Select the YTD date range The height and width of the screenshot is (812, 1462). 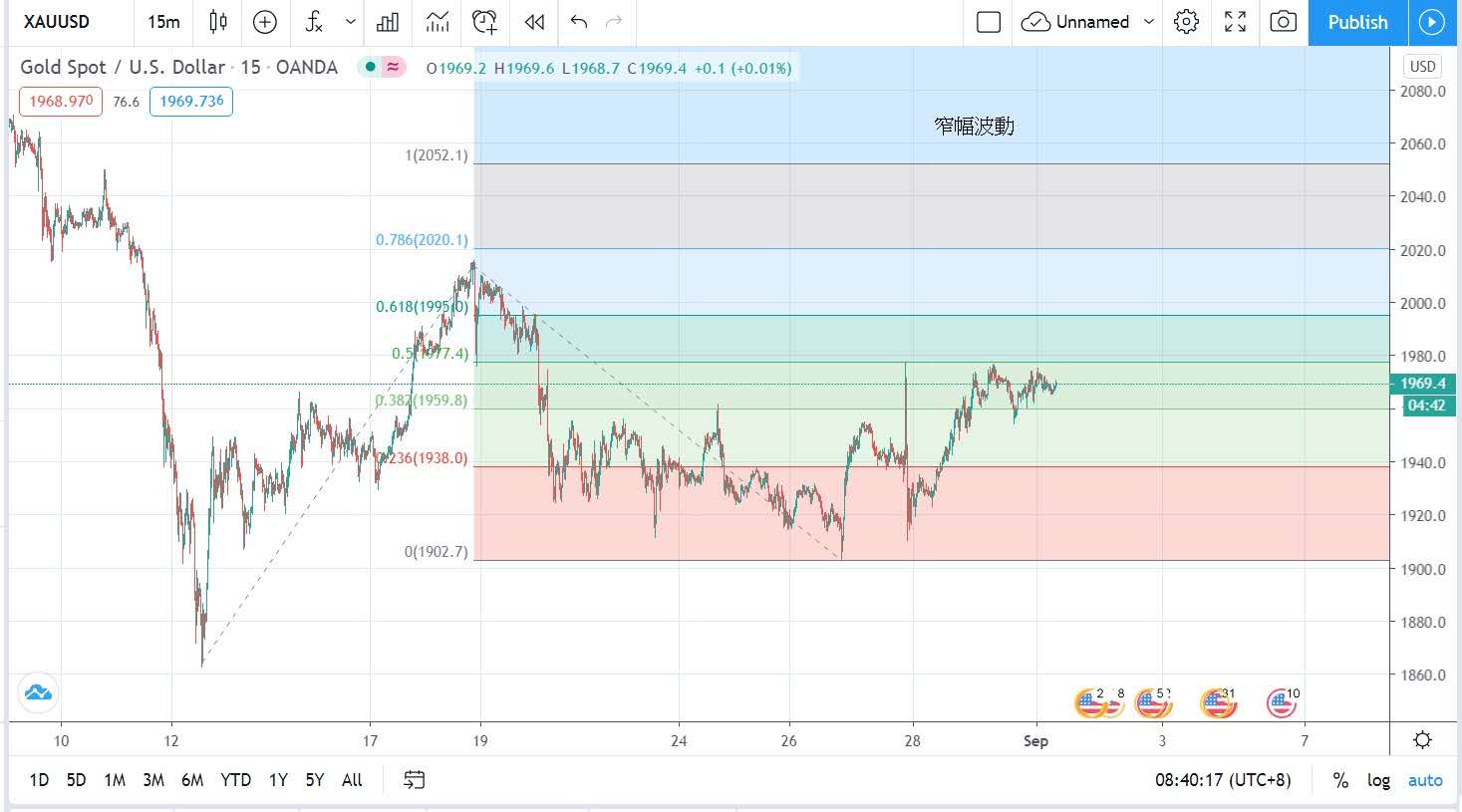pos(235,780)
